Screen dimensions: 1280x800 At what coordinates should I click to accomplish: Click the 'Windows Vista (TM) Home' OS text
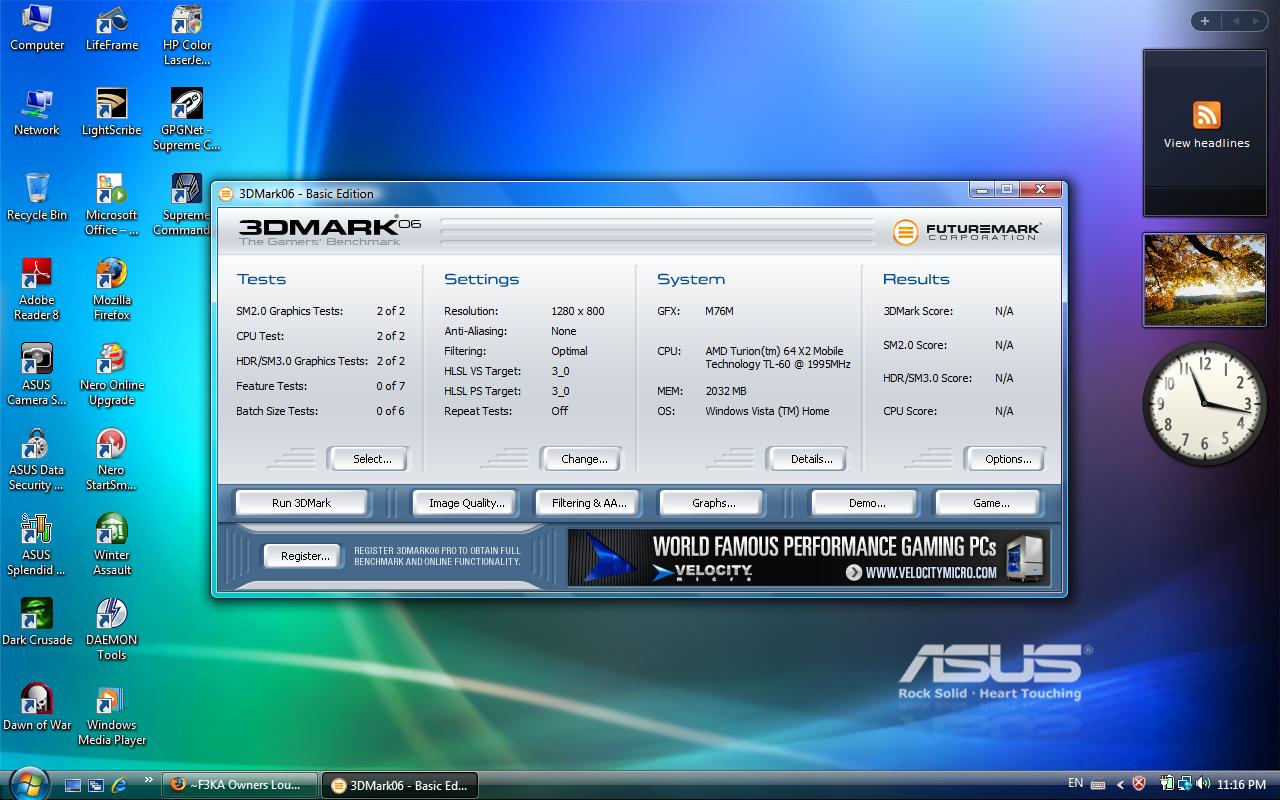767,411
